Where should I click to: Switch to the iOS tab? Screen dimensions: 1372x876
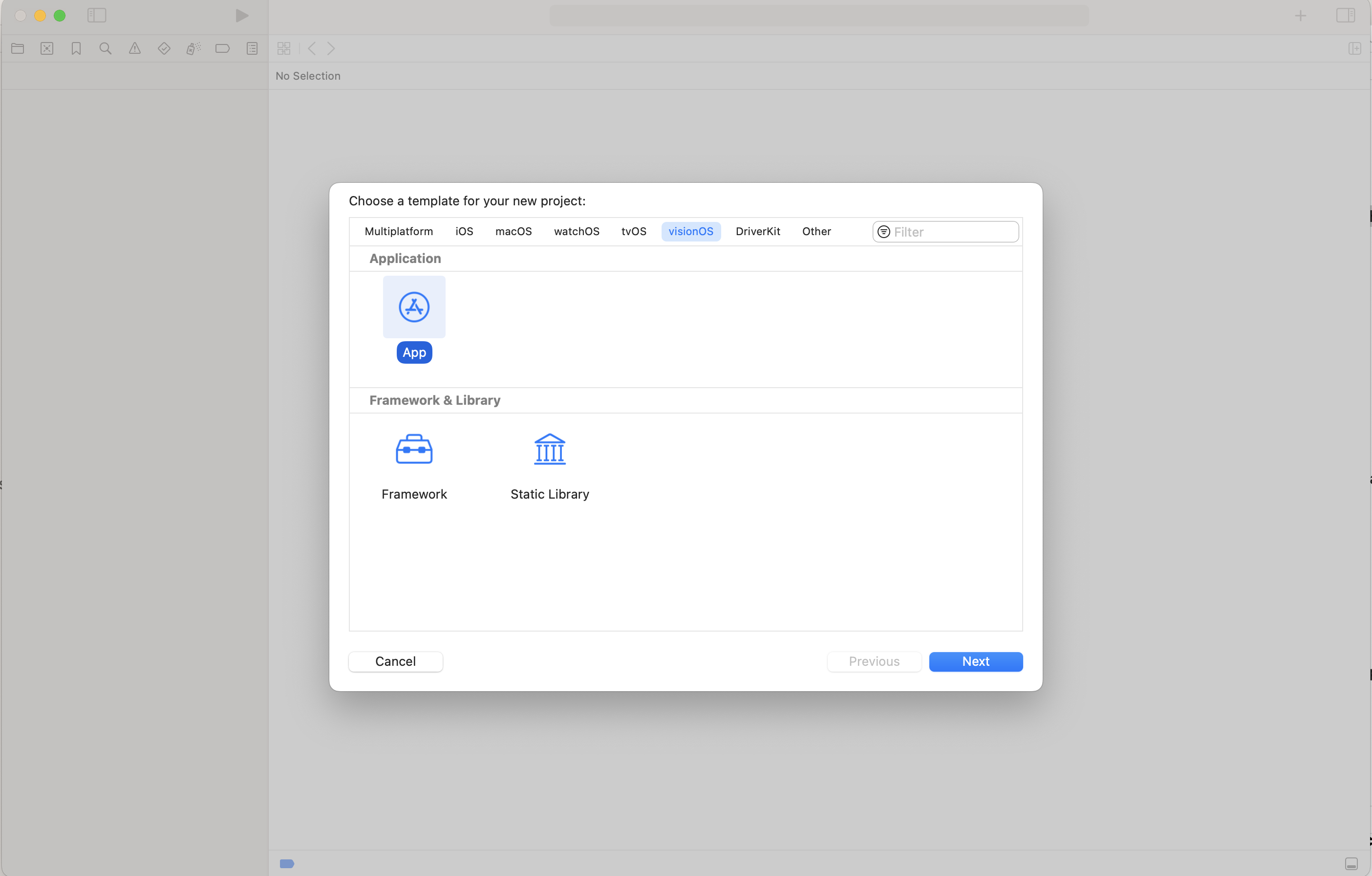pos(464,231)
